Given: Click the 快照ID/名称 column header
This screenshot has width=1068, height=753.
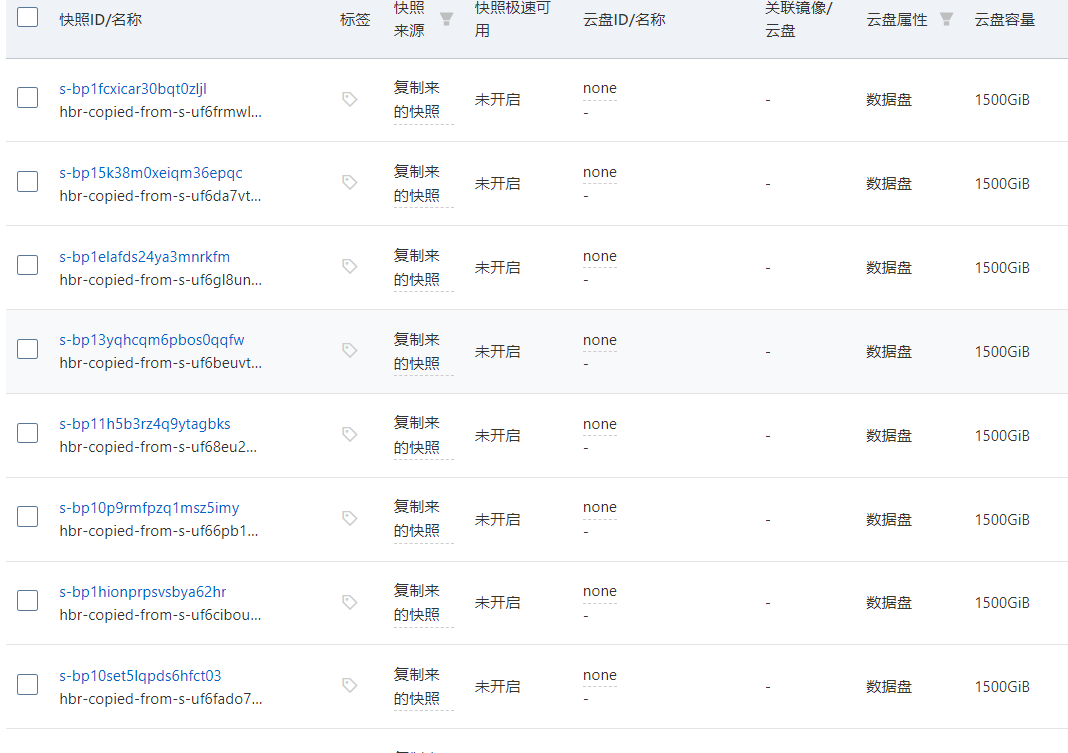Looking at the screenshot, I should pyautogui.click(x=101, y=20).
